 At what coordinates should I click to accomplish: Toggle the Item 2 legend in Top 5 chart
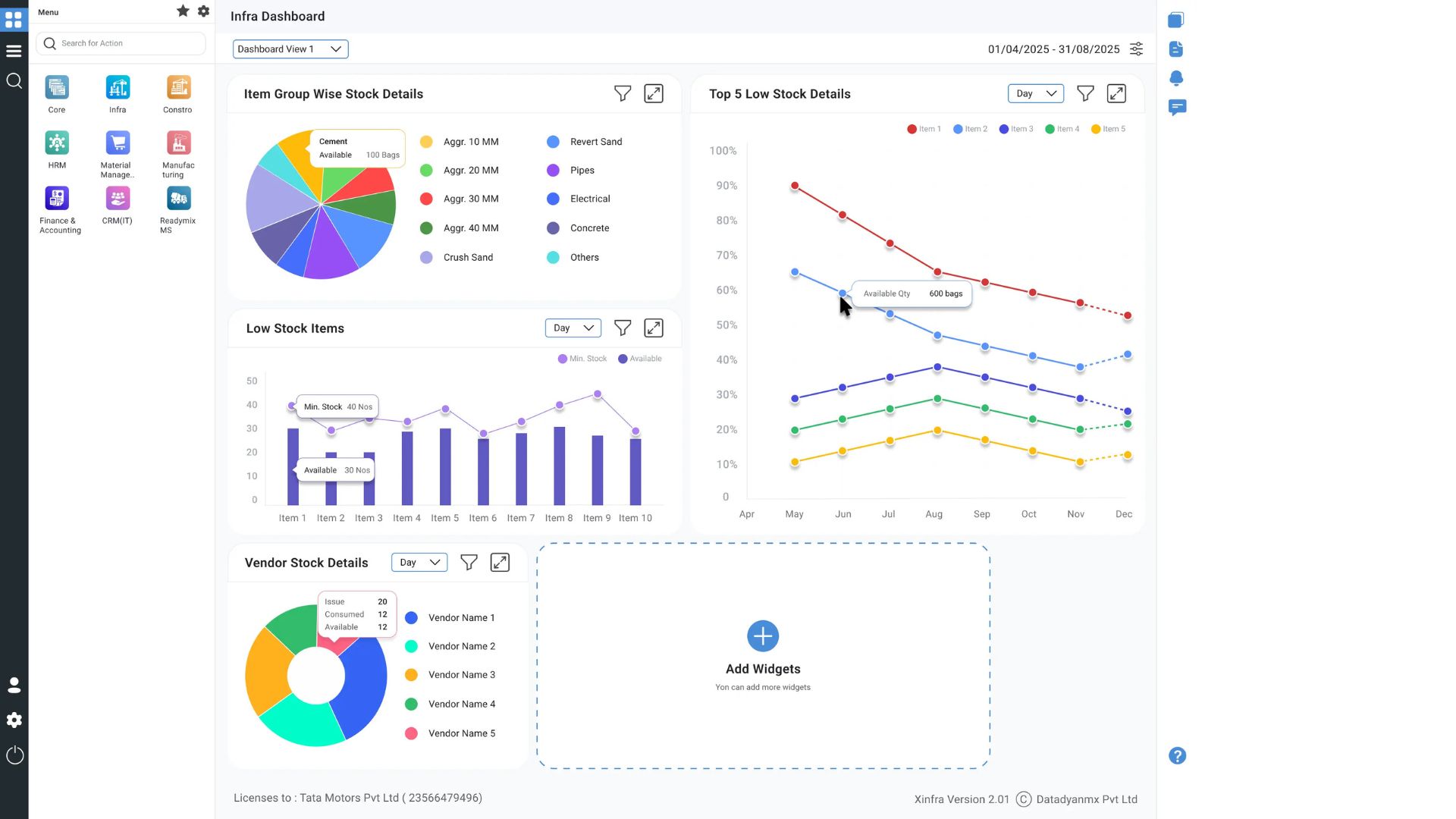(970, 129)
